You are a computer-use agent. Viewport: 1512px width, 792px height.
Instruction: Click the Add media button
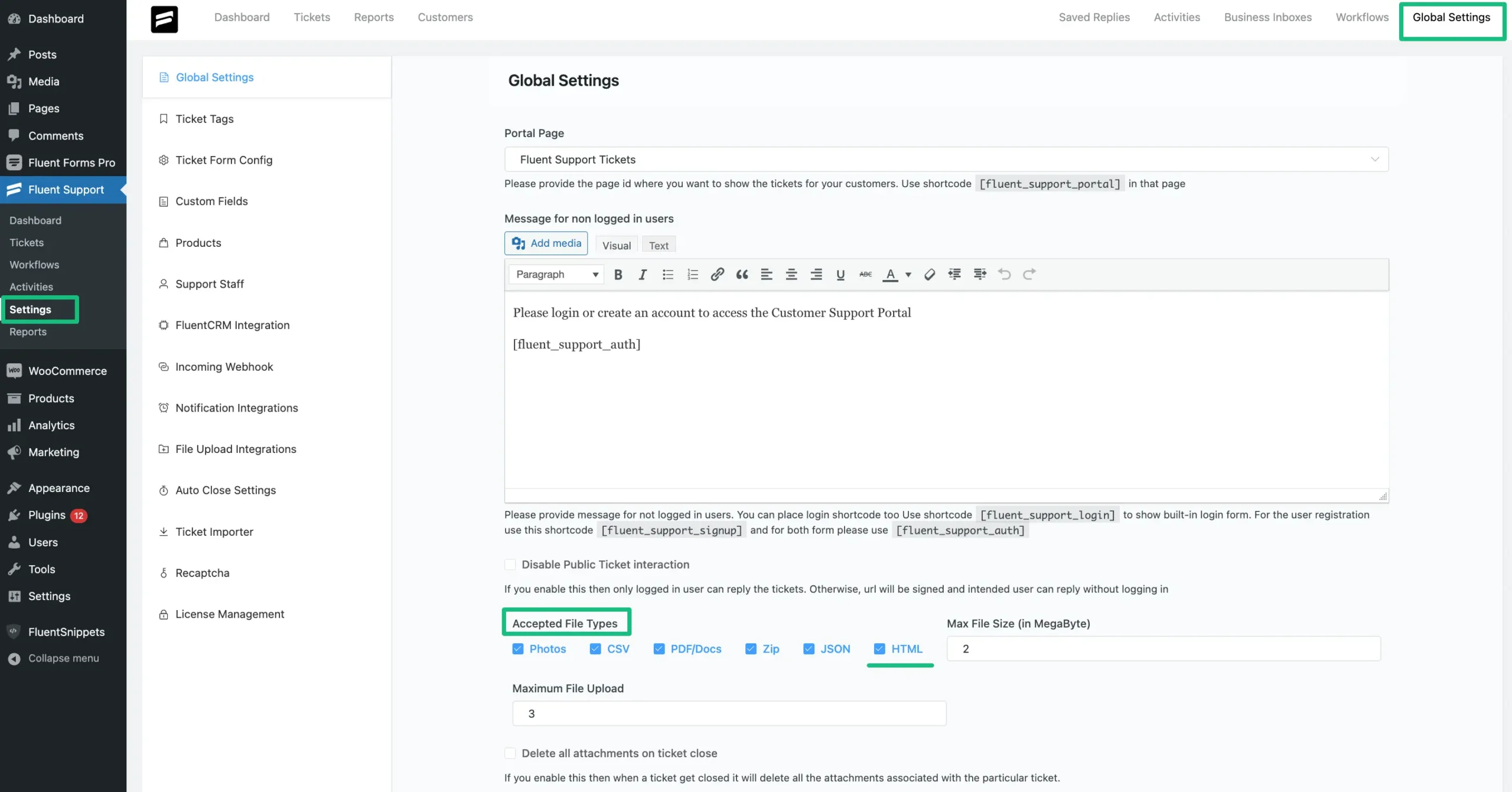click(546, 243)
